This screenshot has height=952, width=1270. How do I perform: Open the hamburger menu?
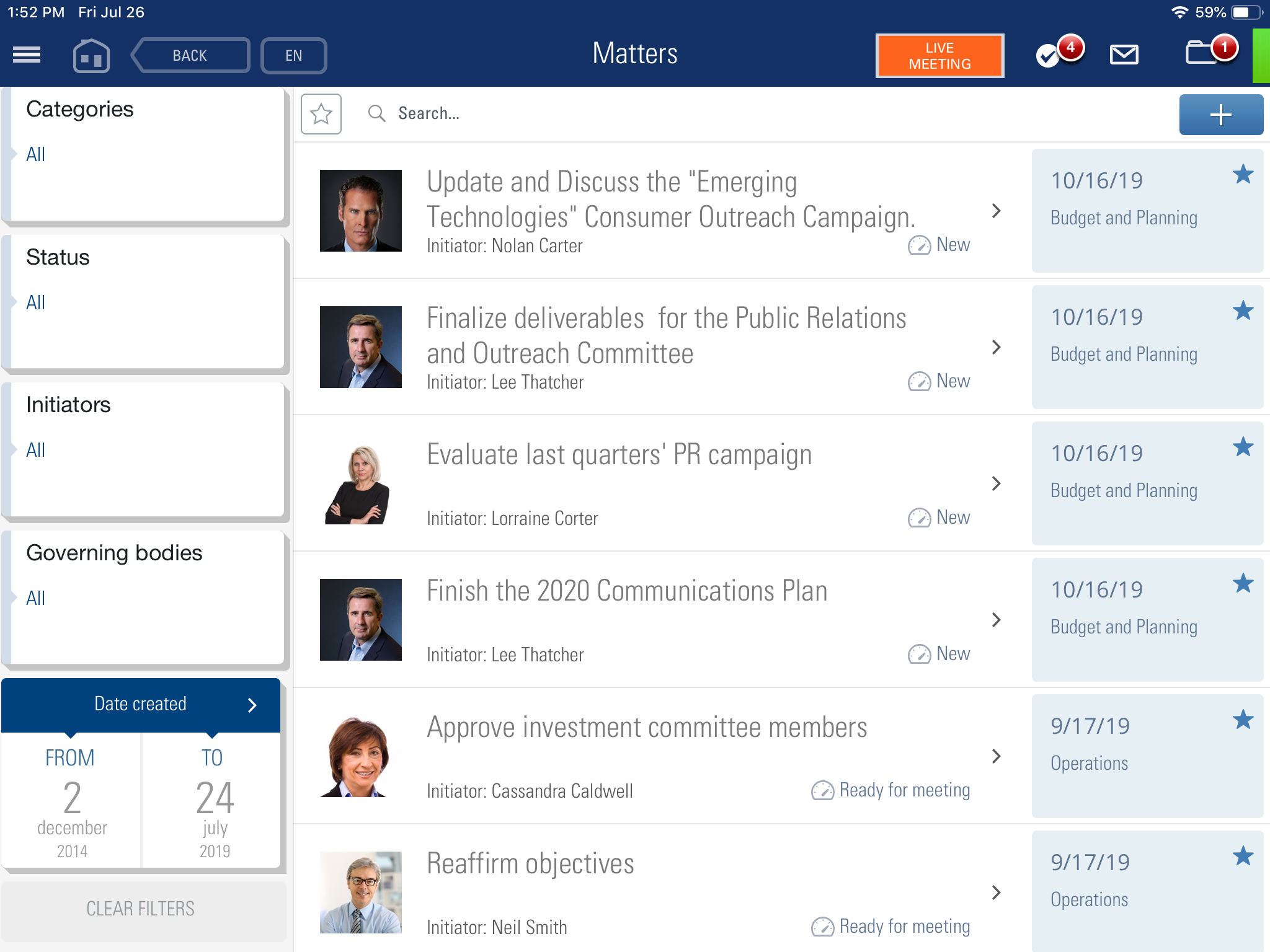27,55
